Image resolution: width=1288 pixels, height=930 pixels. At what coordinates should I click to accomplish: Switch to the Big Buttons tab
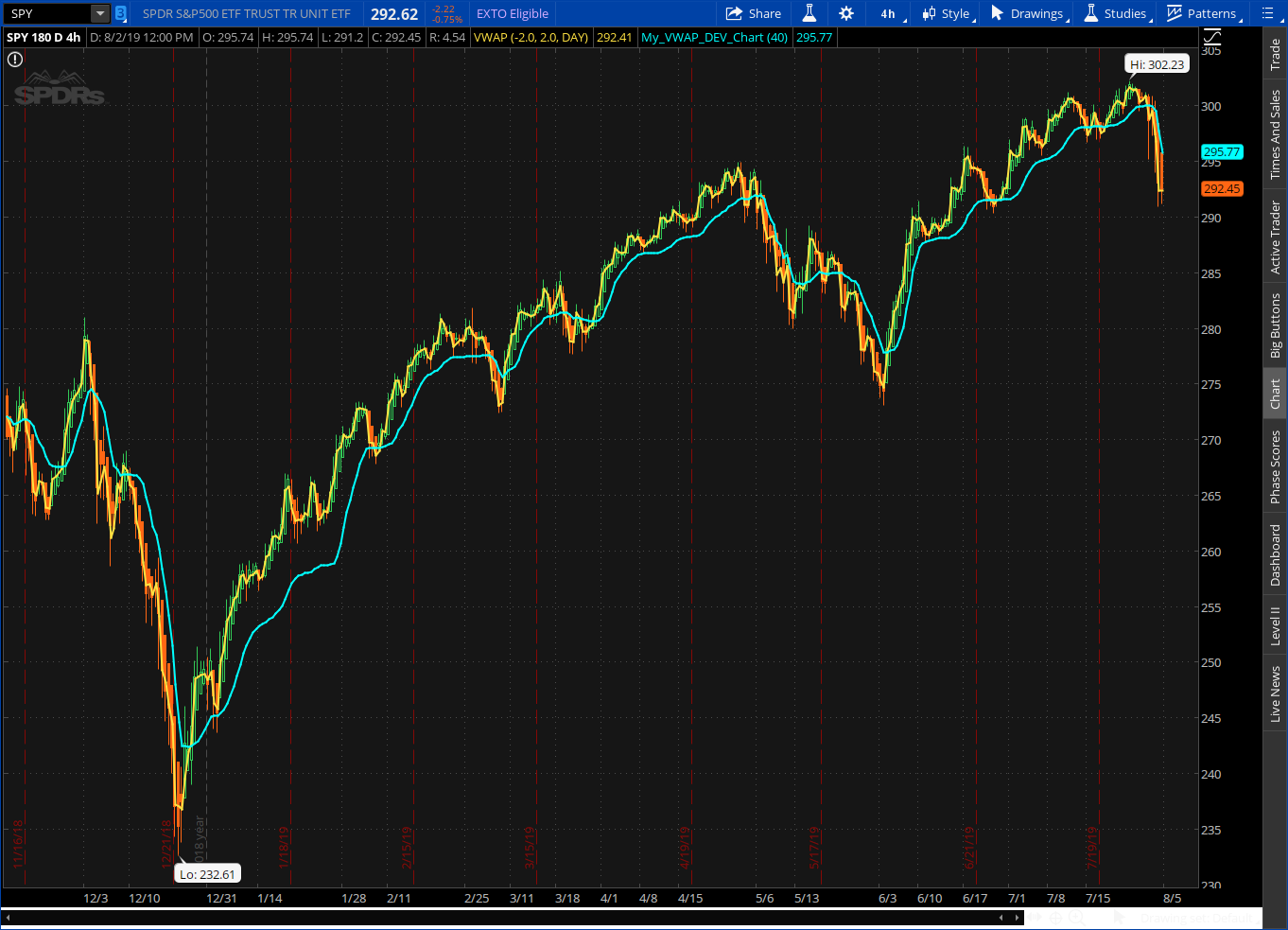[x=1276, y=325]
